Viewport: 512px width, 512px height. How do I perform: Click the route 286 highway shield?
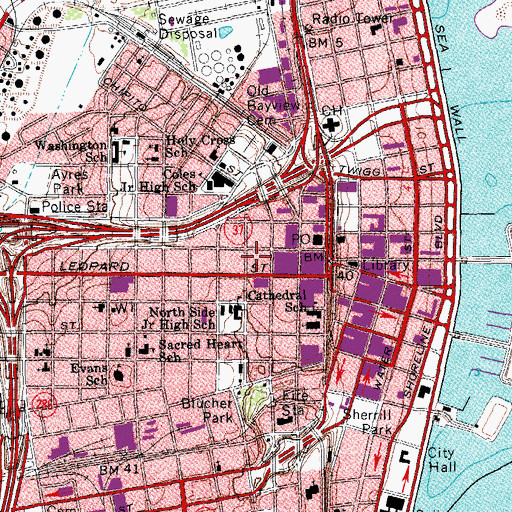click(x=43, y=405)
